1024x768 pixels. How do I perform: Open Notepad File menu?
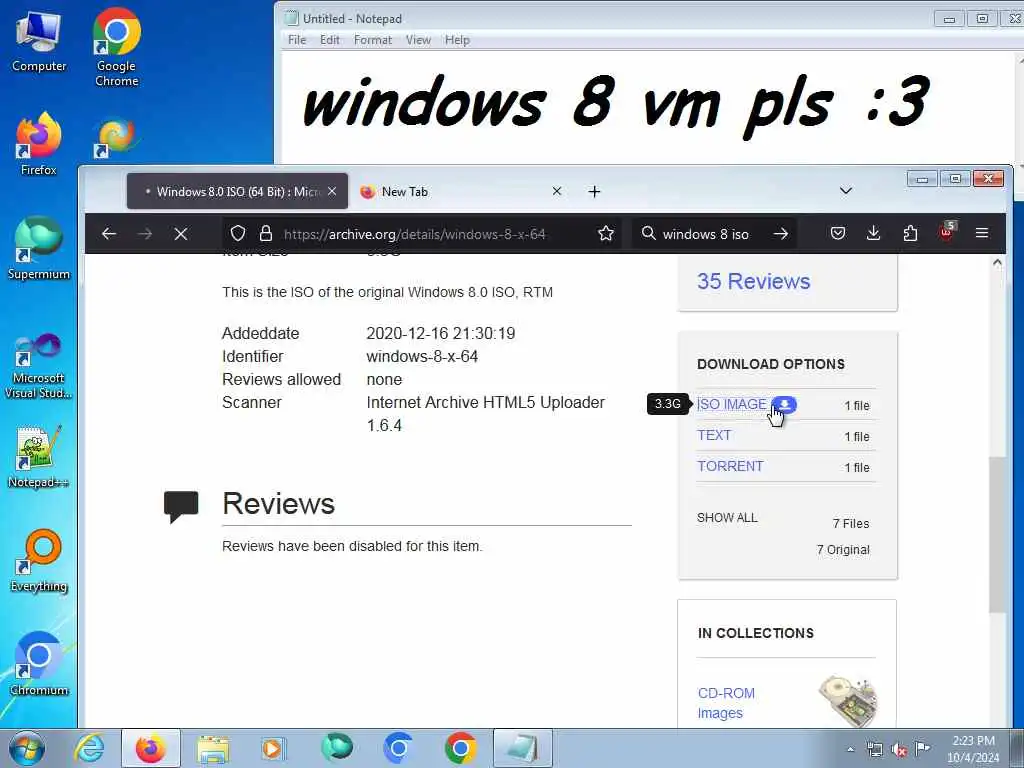[x=297, y=40]
